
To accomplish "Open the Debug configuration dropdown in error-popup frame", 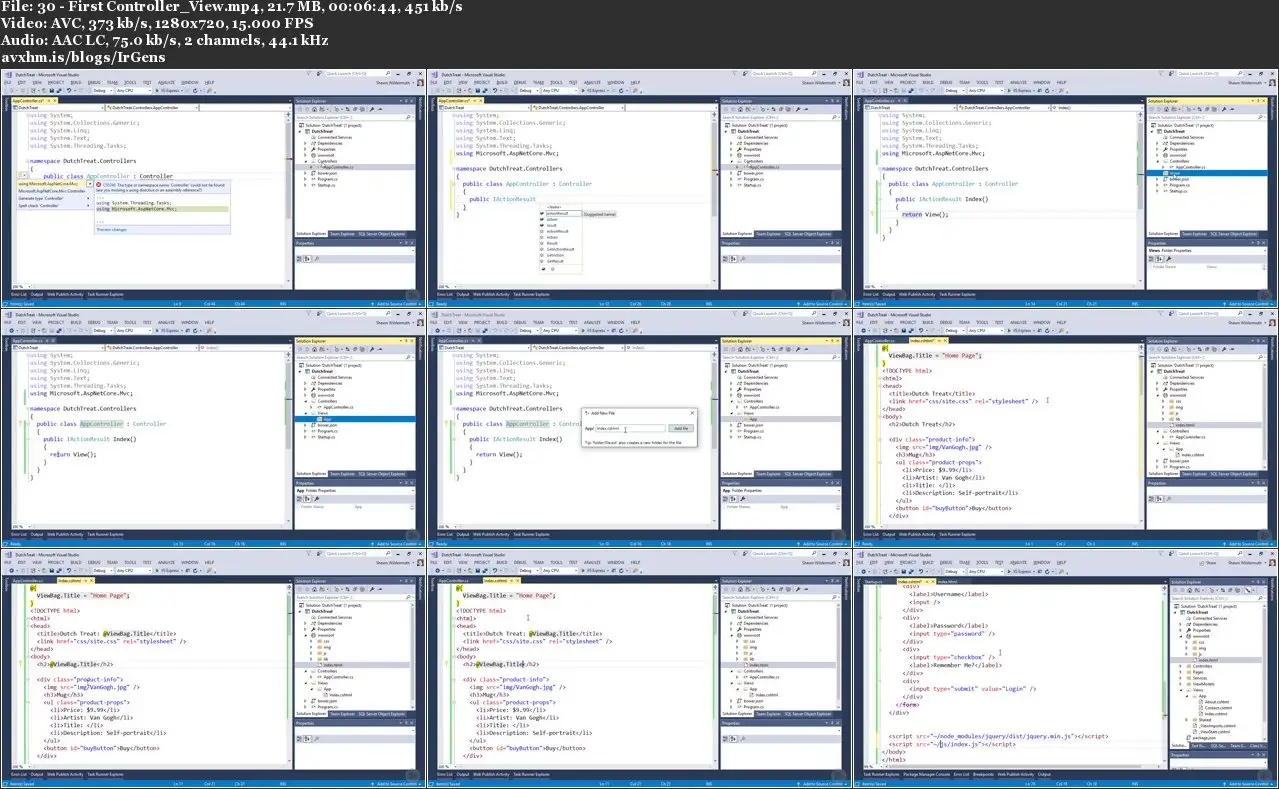I will pos(103,91).
